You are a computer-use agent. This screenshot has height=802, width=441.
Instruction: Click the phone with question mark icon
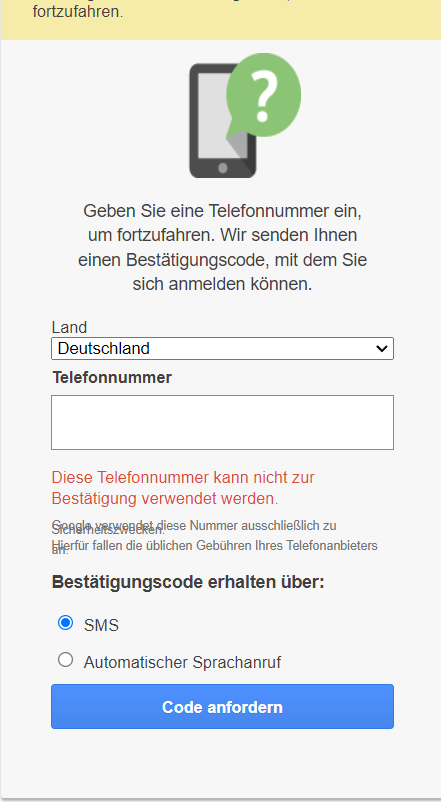(245, 116)
